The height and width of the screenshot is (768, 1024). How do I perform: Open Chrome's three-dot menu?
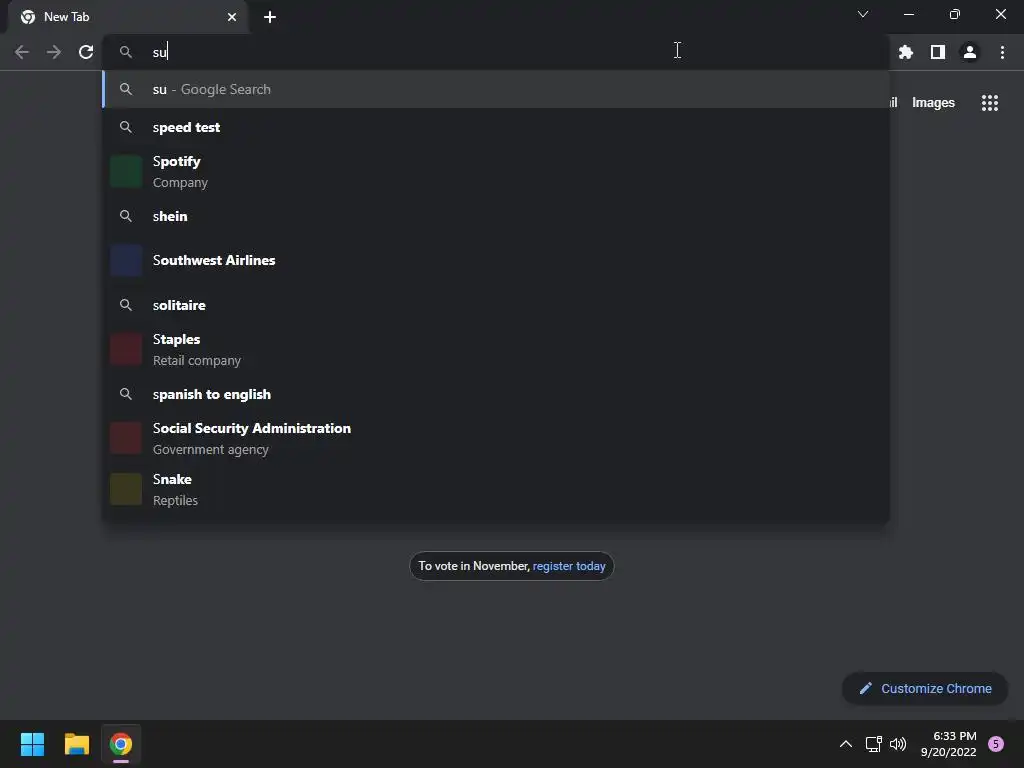coord(1002,52)
